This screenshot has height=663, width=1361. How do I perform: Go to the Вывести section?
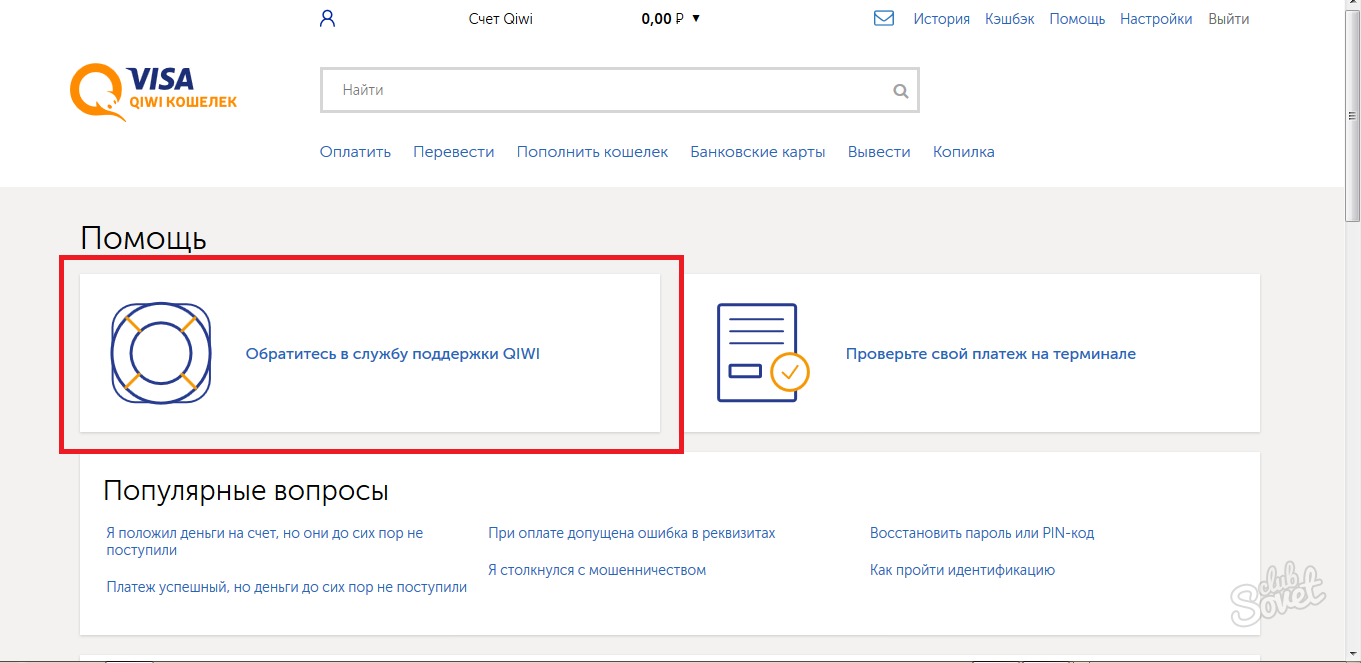[879, 152]
